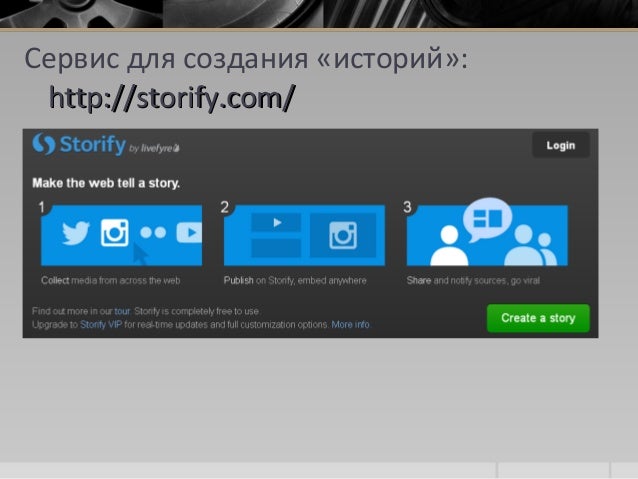638x479 pixels.
Task: Open the Storify VIP link
Action: tap(101, 325)
